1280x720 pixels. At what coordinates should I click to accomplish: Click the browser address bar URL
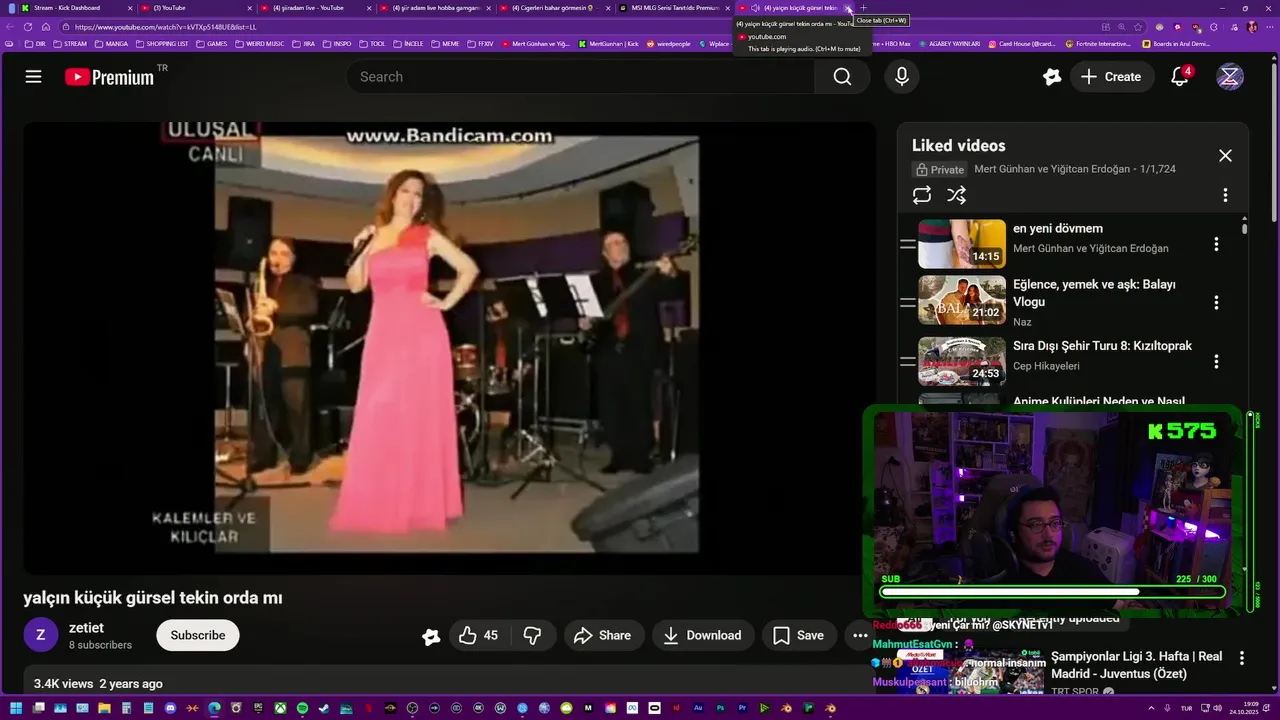point(166,27)
